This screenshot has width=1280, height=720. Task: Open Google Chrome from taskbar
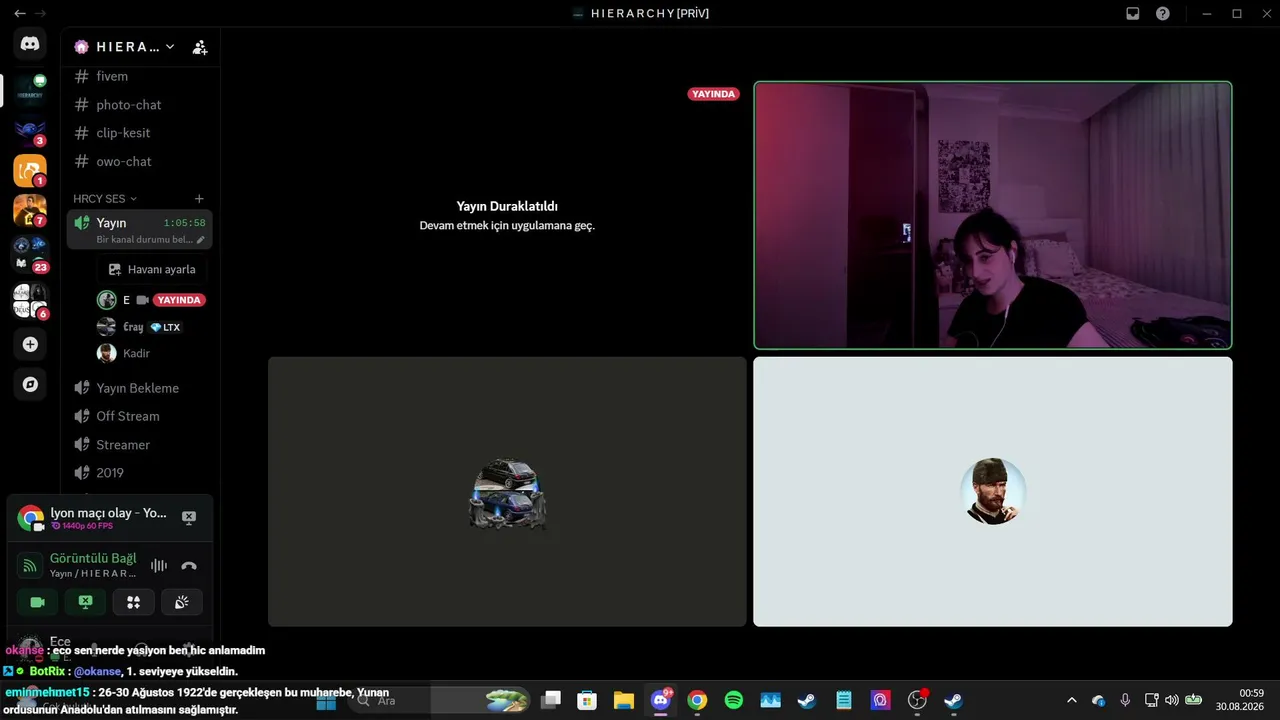[x=697, y=701]
